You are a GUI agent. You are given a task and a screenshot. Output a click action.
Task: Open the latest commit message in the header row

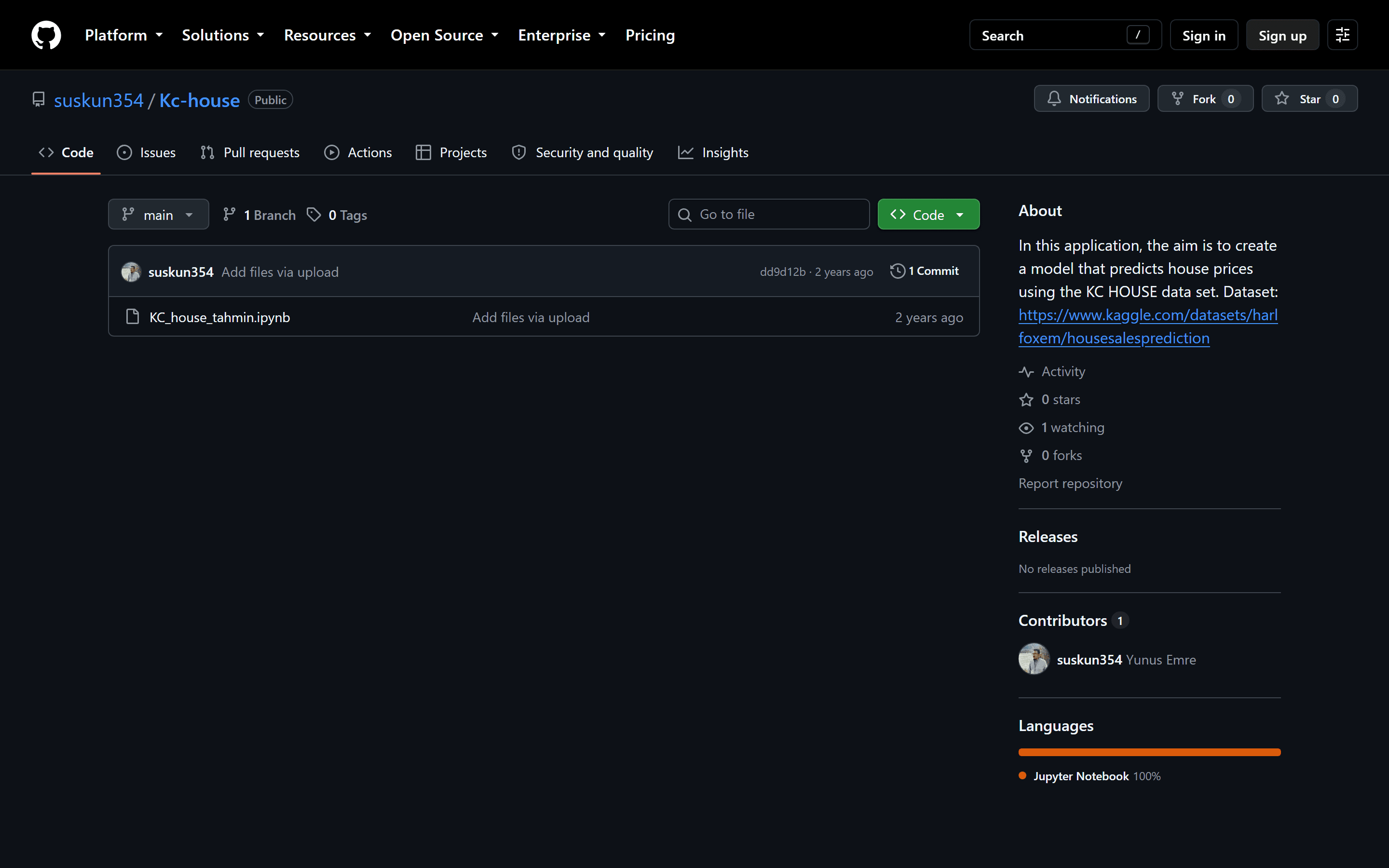point(280,271)
